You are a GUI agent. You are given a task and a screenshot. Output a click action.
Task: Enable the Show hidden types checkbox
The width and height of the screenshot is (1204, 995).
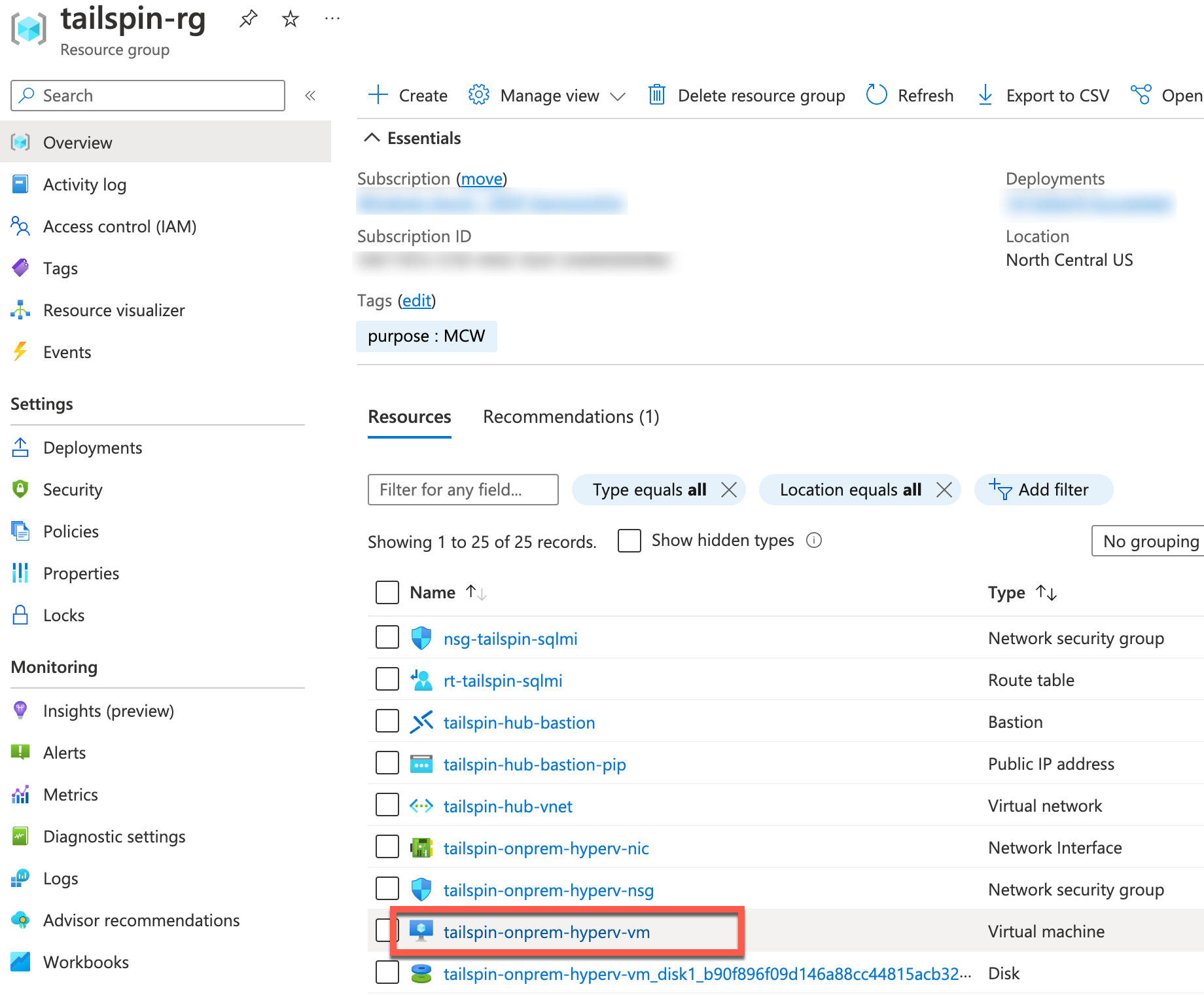tap(629, 541)
